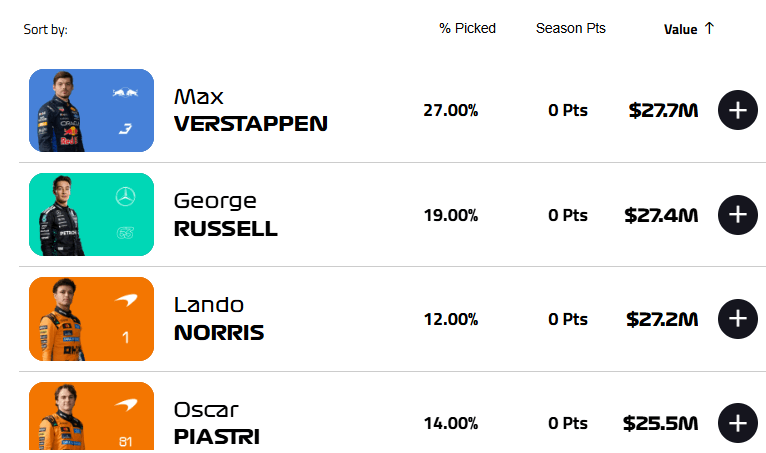Open Max Verstappen's driver photo card

[91, 110]
